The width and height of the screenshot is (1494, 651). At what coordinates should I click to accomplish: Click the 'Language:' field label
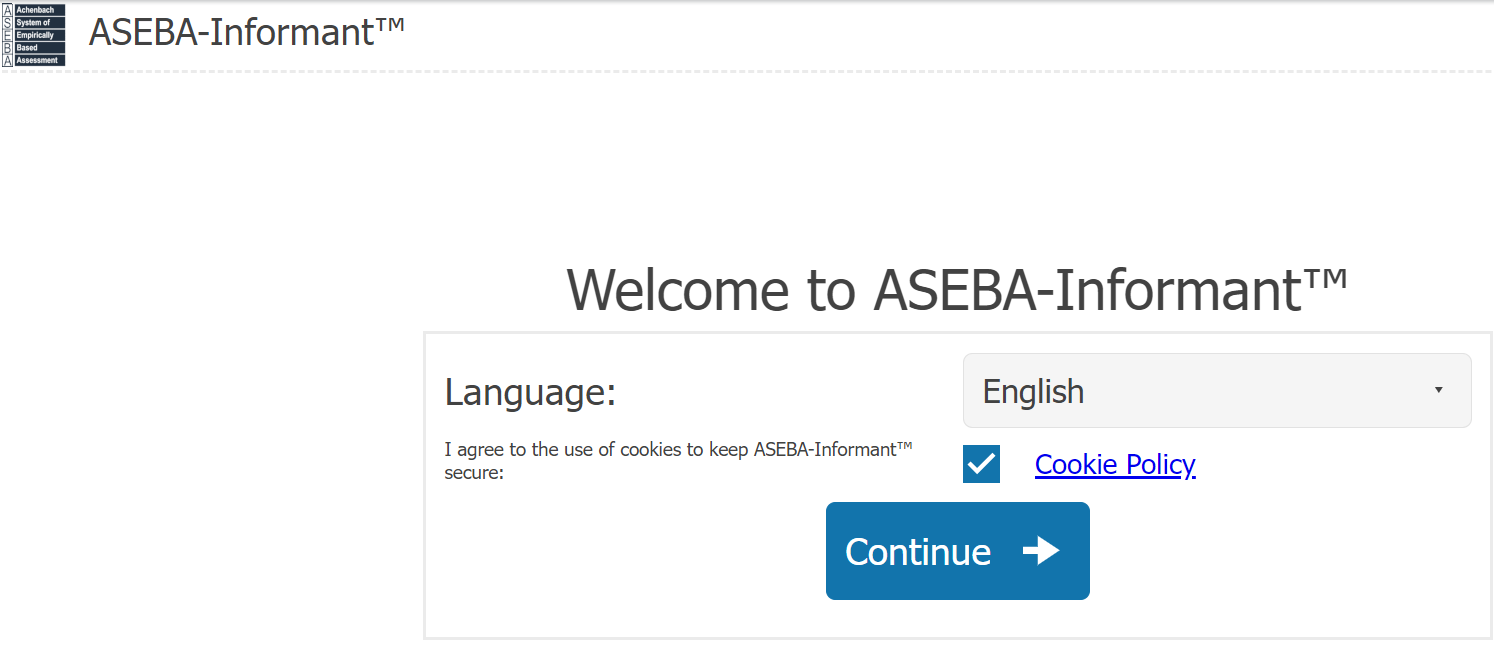pos(530,392)
